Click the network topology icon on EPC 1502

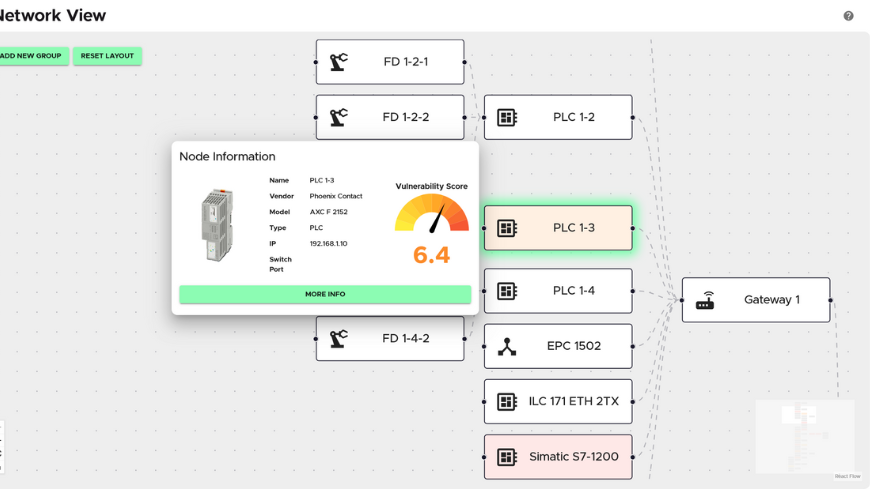pyautogui.click(x=507, y=347)
